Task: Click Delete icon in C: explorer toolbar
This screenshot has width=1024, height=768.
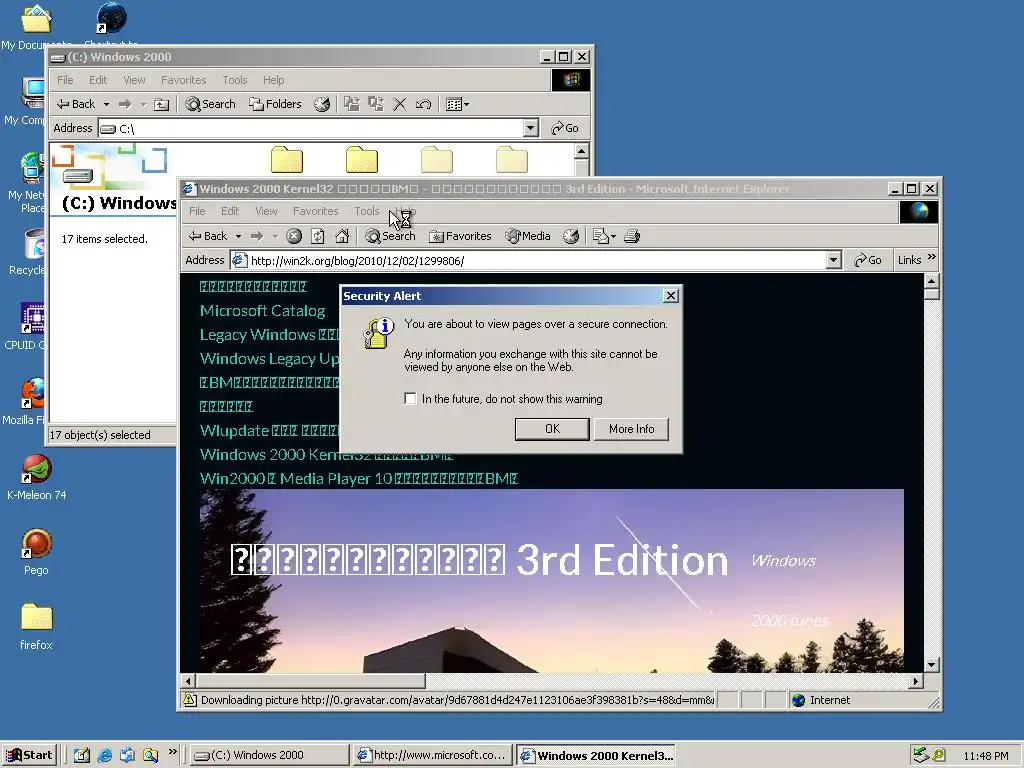Action: coord(400,104)
